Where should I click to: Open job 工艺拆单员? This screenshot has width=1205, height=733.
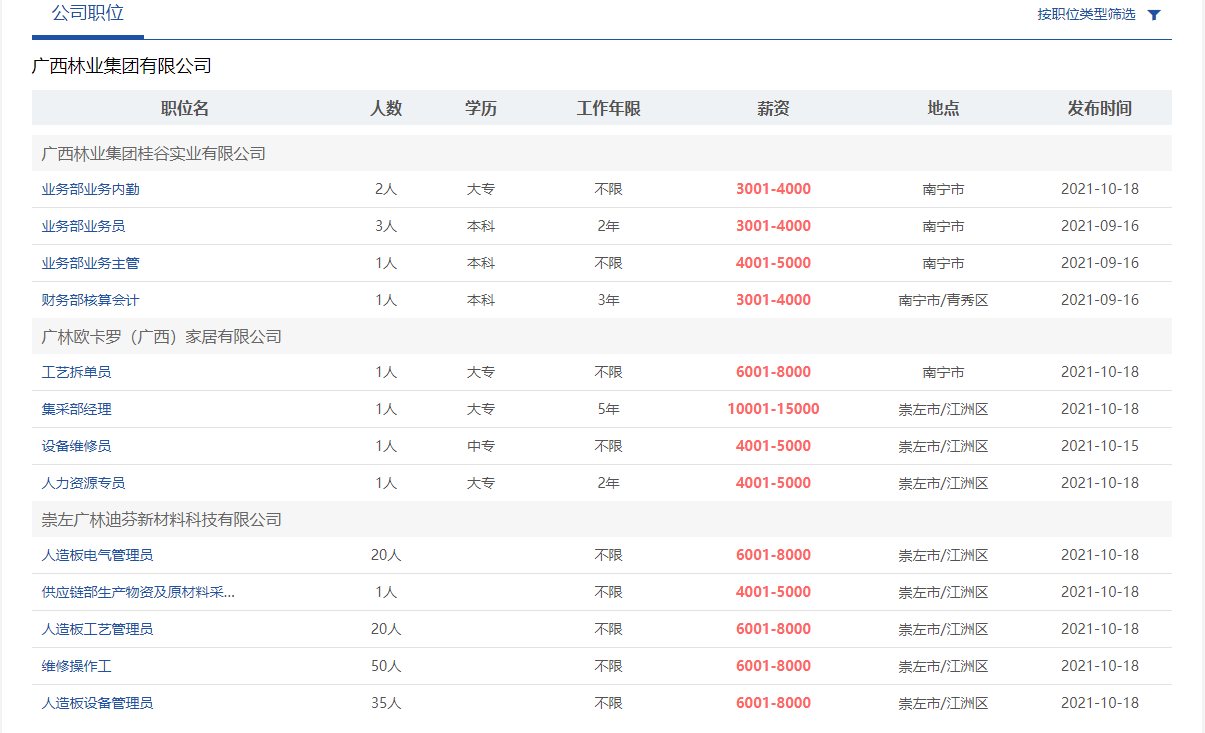click(77, 372)
